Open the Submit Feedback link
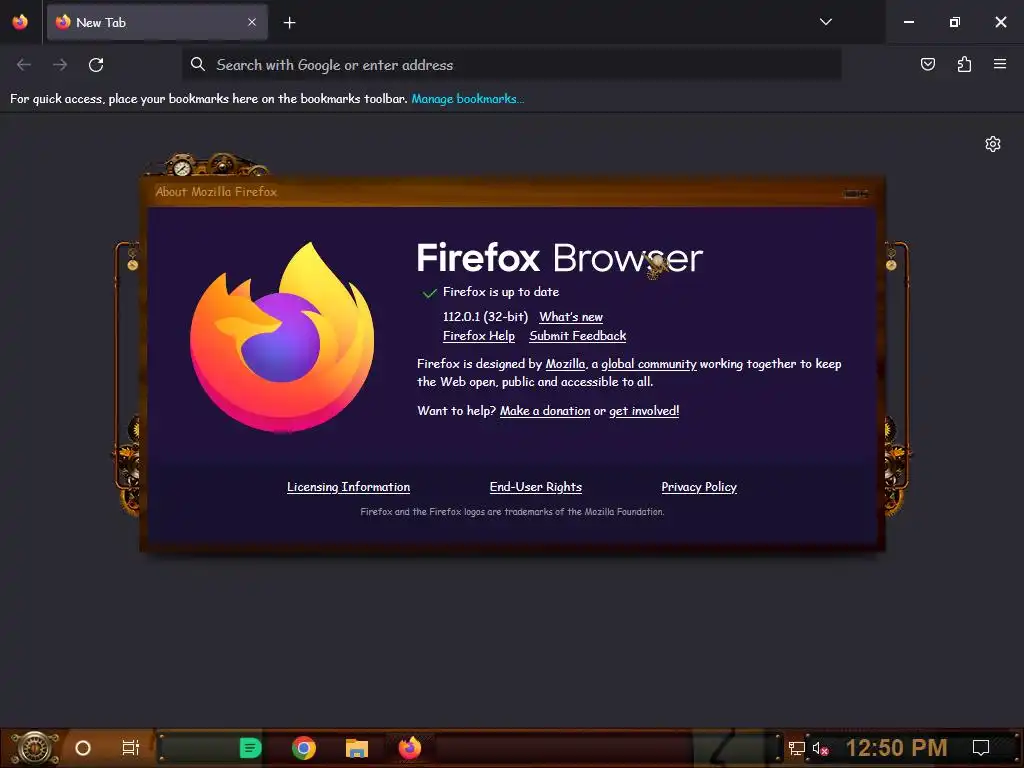The height and width of the screenshot is (768, 1024). pos(577,336)
